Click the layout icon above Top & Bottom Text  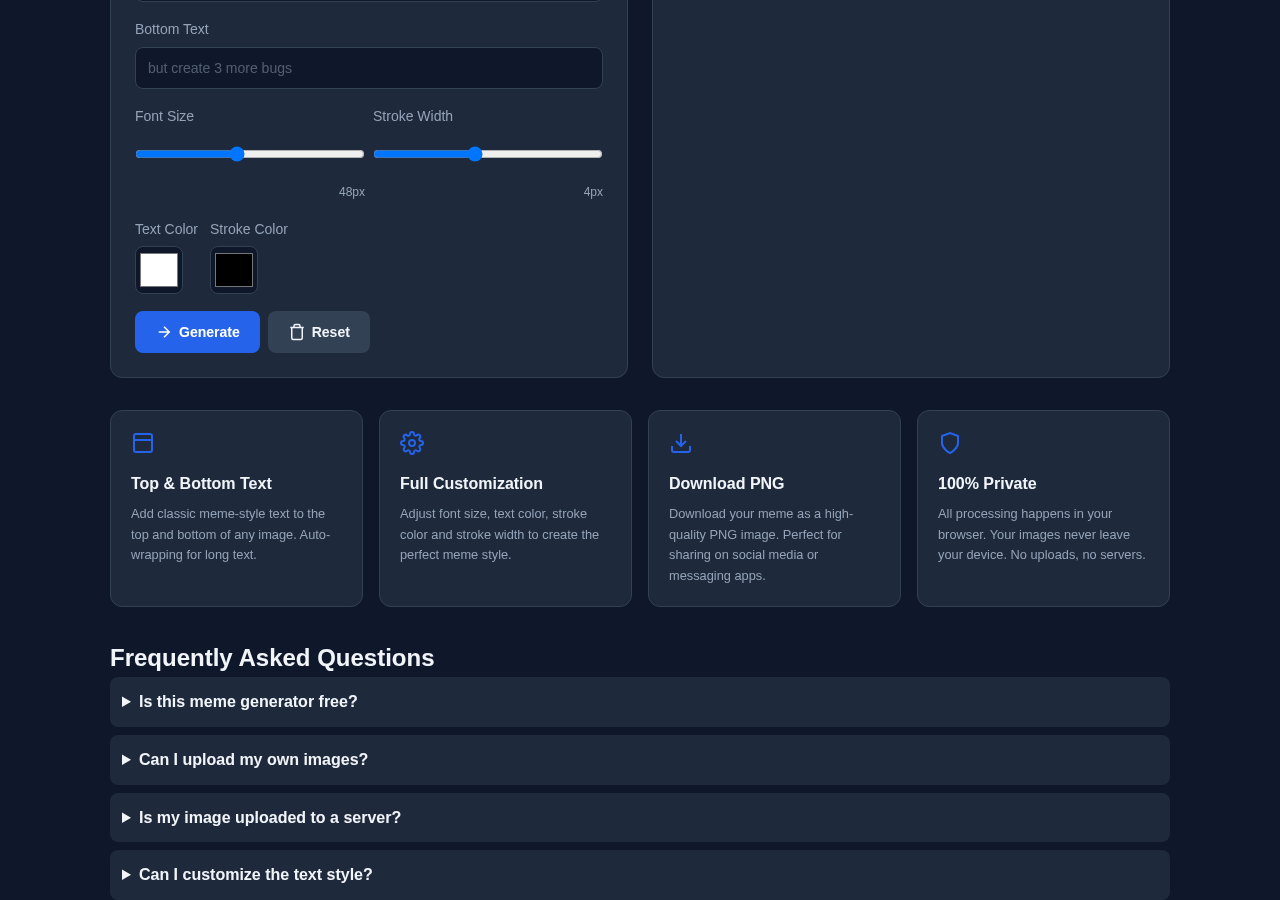pos(143,443)
